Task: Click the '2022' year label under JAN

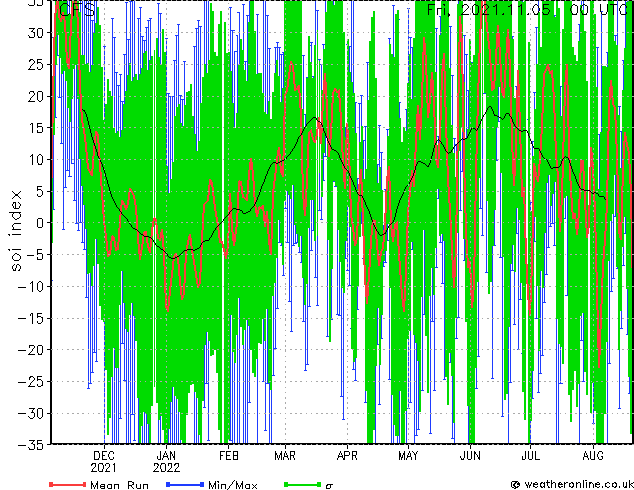Action: point(166,468)
